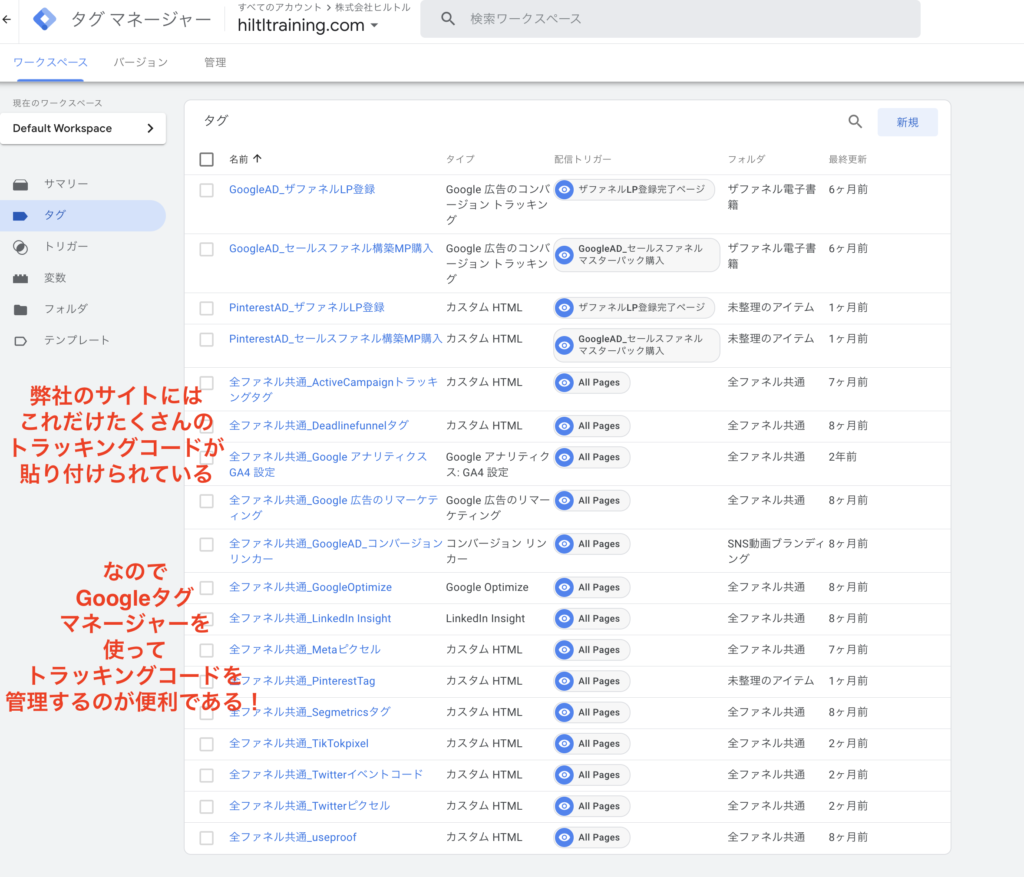
Task: Open the 全ファネル共通_useproof tag link
Action: click(x=293, y=837)
